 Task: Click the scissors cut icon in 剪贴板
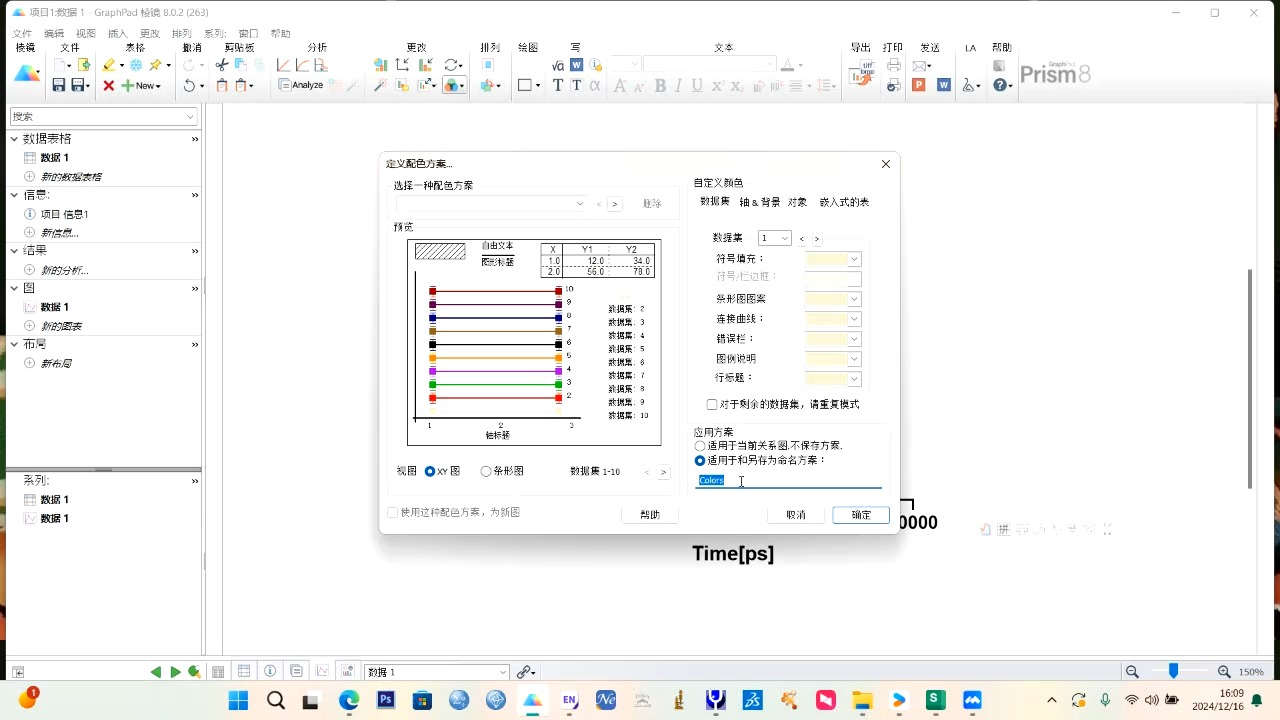(222, 64)
